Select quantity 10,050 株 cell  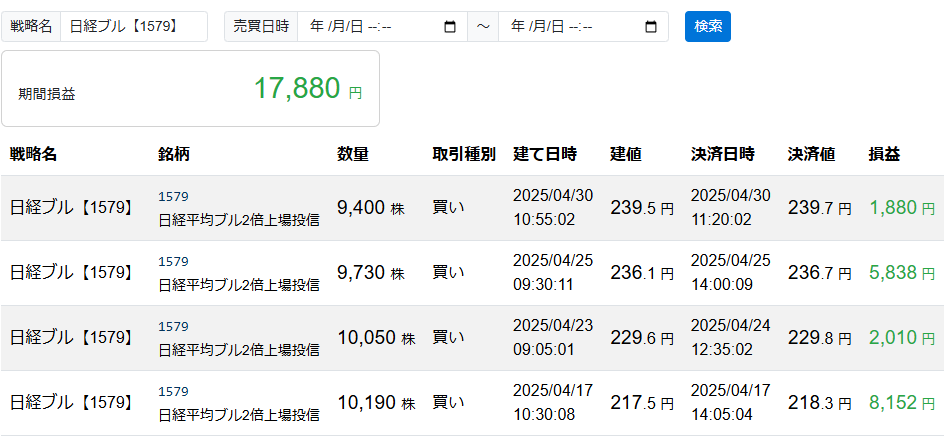coord(376,338)
